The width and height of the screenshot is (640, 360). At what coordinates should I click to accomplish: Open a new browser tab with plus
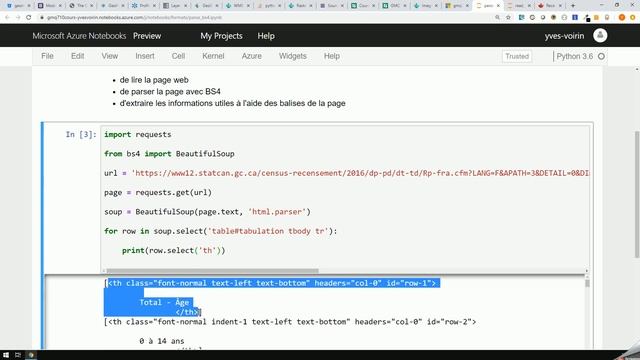pyautogui.click(x=573, y=6)
